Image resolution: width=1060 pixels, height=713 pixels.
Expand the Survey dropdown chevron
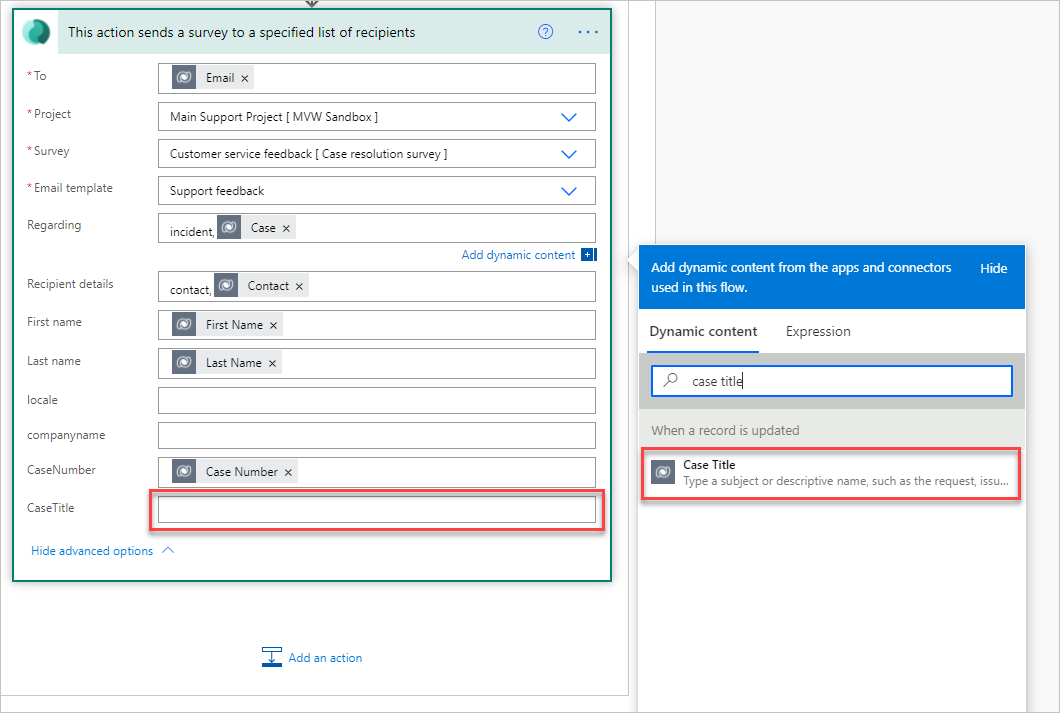pyautogui.click(x=569, y=154)
